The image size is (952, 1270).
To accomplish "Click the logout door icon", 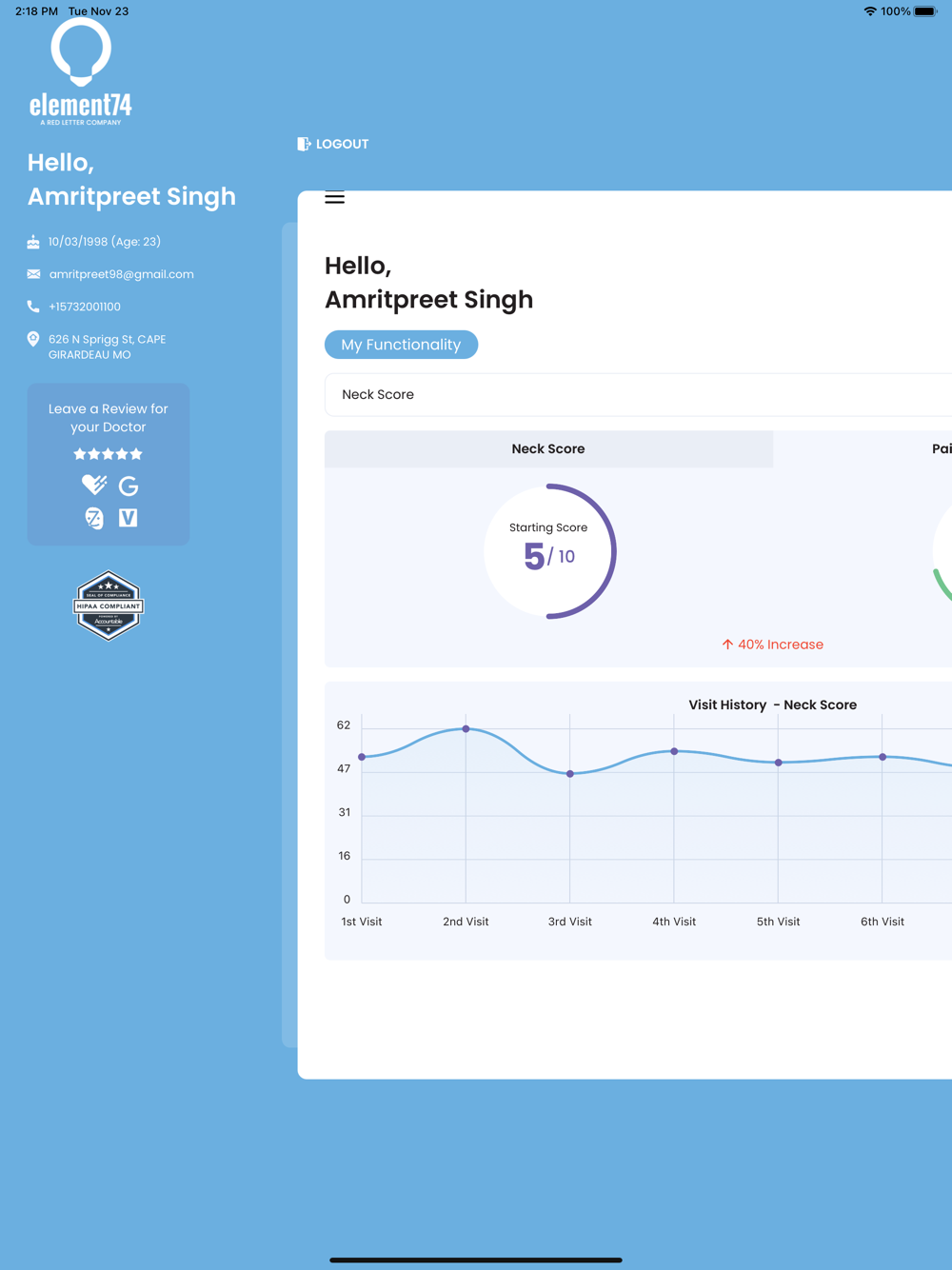I will pyautogui.click(x=304, y=144).
